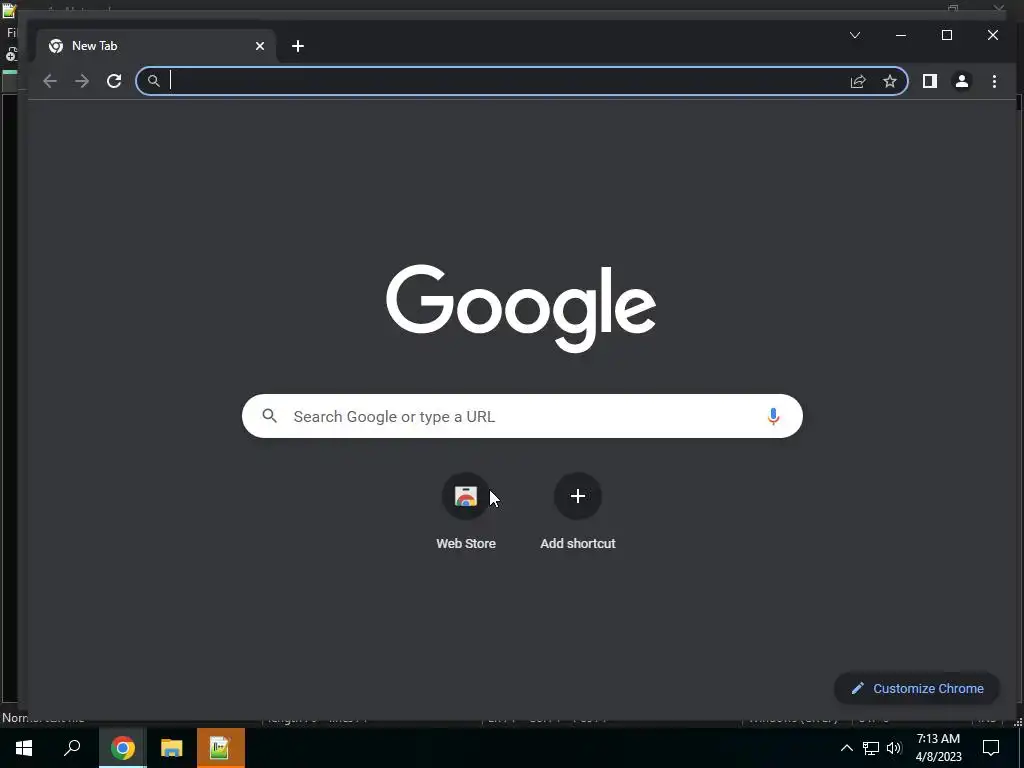Click the magnifier icon in Google search box
Screen dimensions: 1024x768
tap(270, 415)
